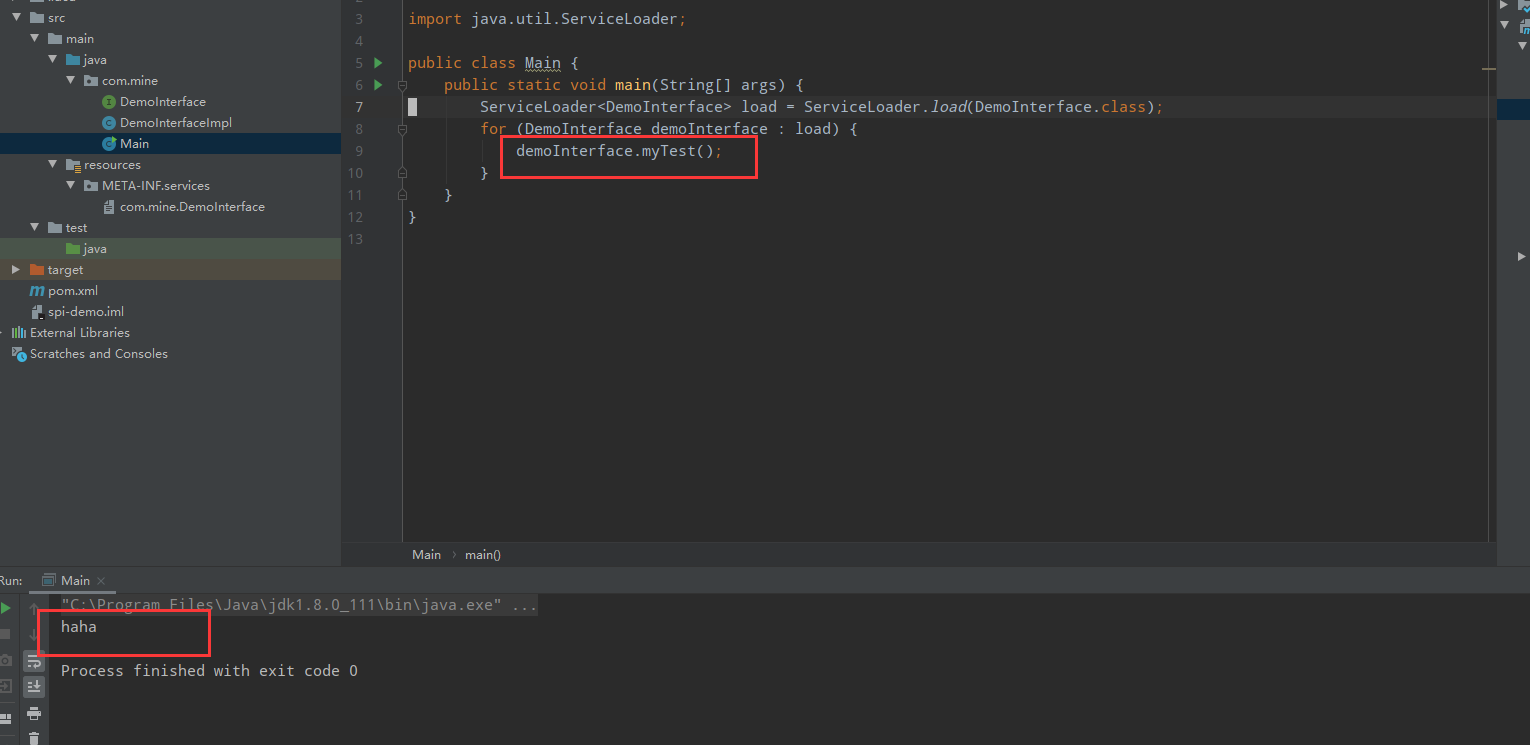Select spi-demo.iml in project tree
Viewport: 1530px width, 745px height.
[x=86, y=312]
